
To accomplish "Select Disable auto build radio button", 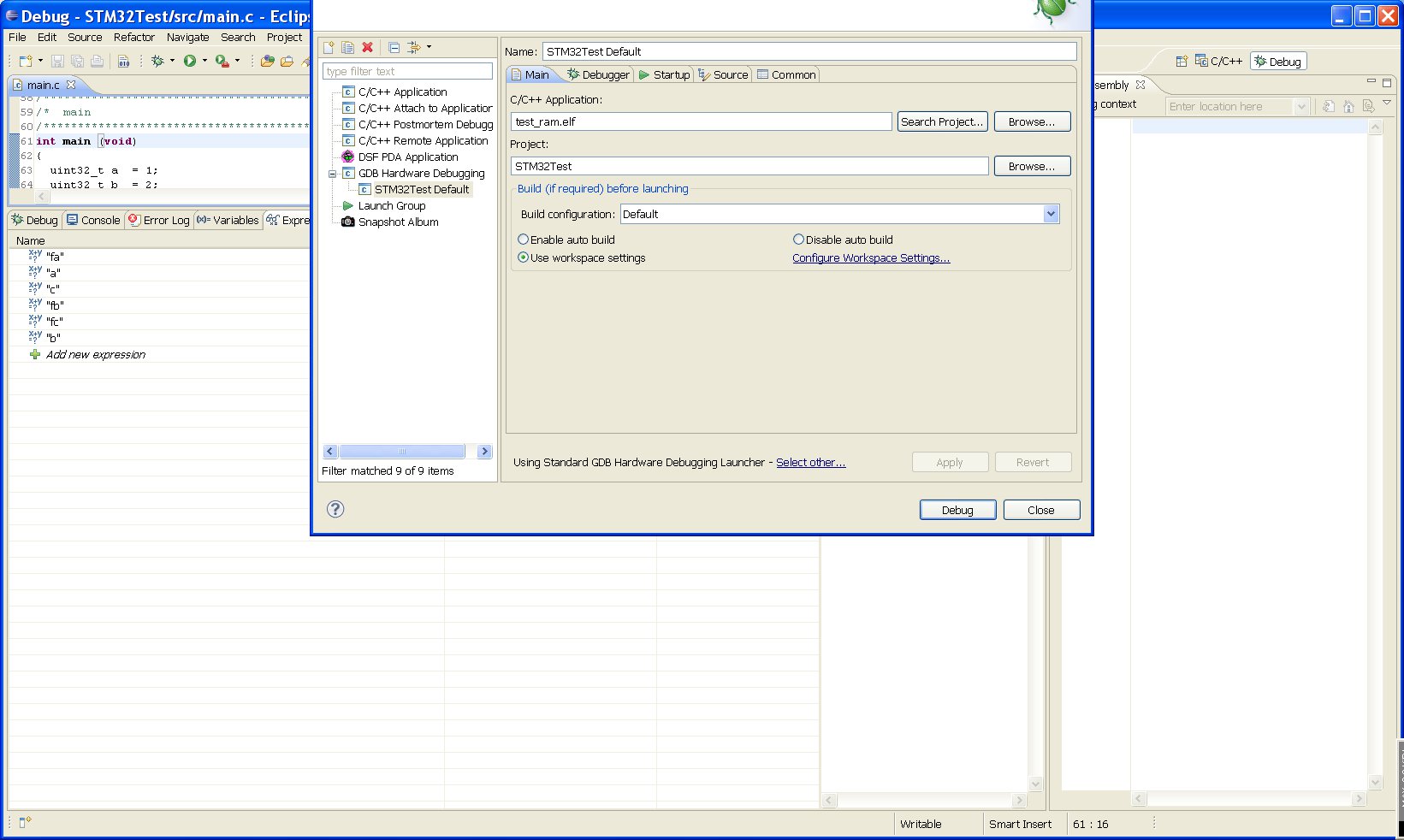I will point(798,240).
